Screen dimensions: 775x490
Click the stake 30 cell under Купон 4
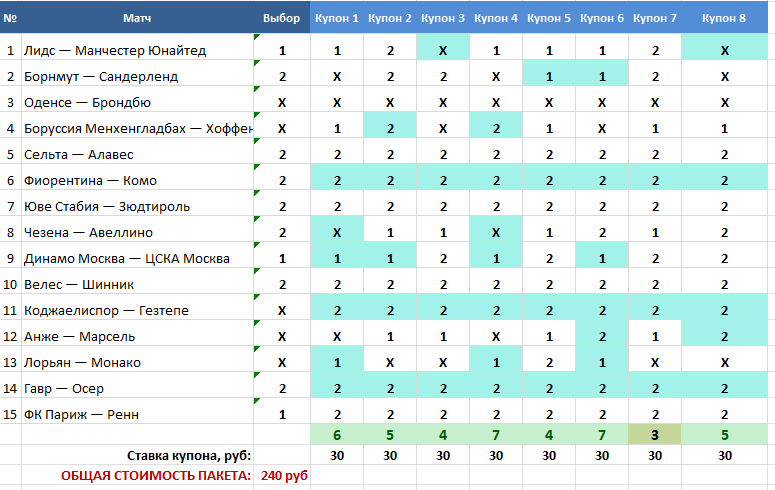click(x=496, y=455)
